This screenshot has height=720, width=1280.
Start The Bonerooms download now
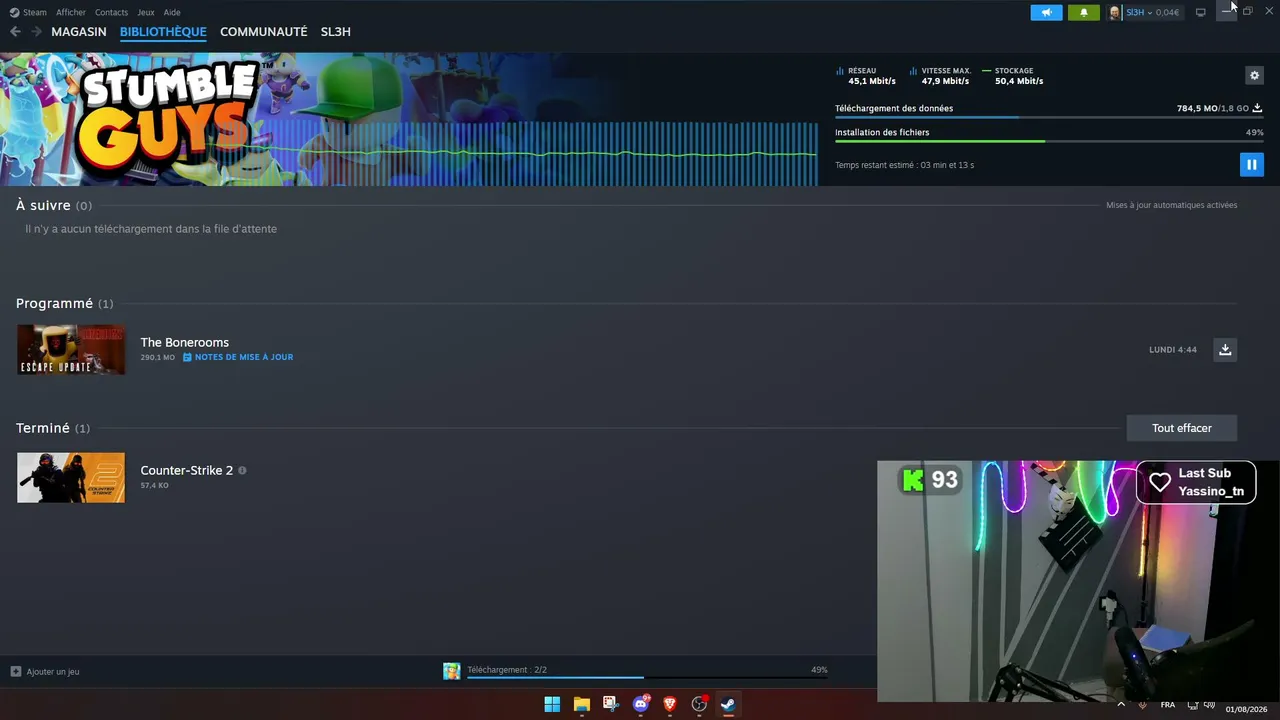(1225, 349)
